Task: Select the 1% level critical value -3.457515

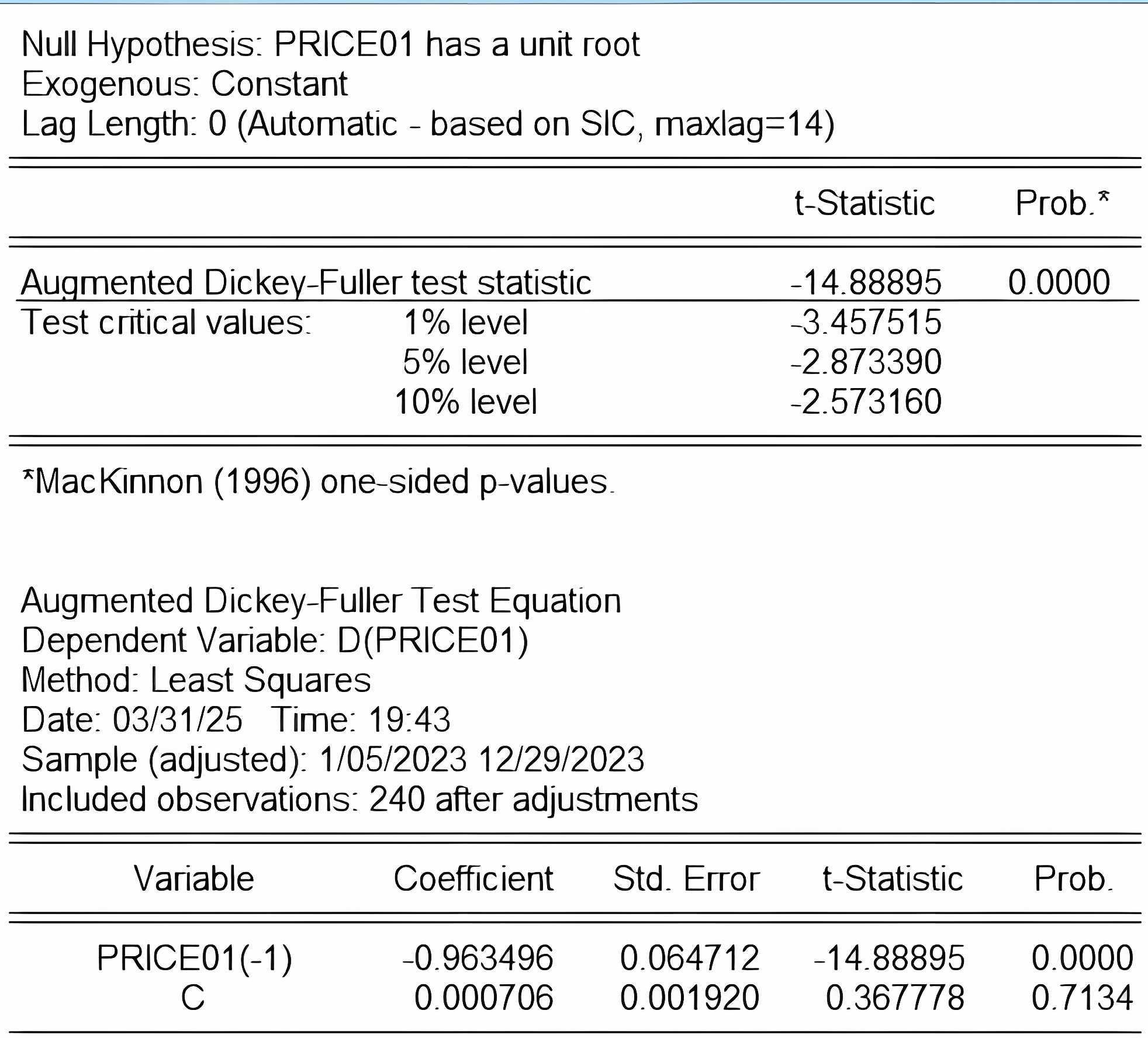Action: point(866,323)
